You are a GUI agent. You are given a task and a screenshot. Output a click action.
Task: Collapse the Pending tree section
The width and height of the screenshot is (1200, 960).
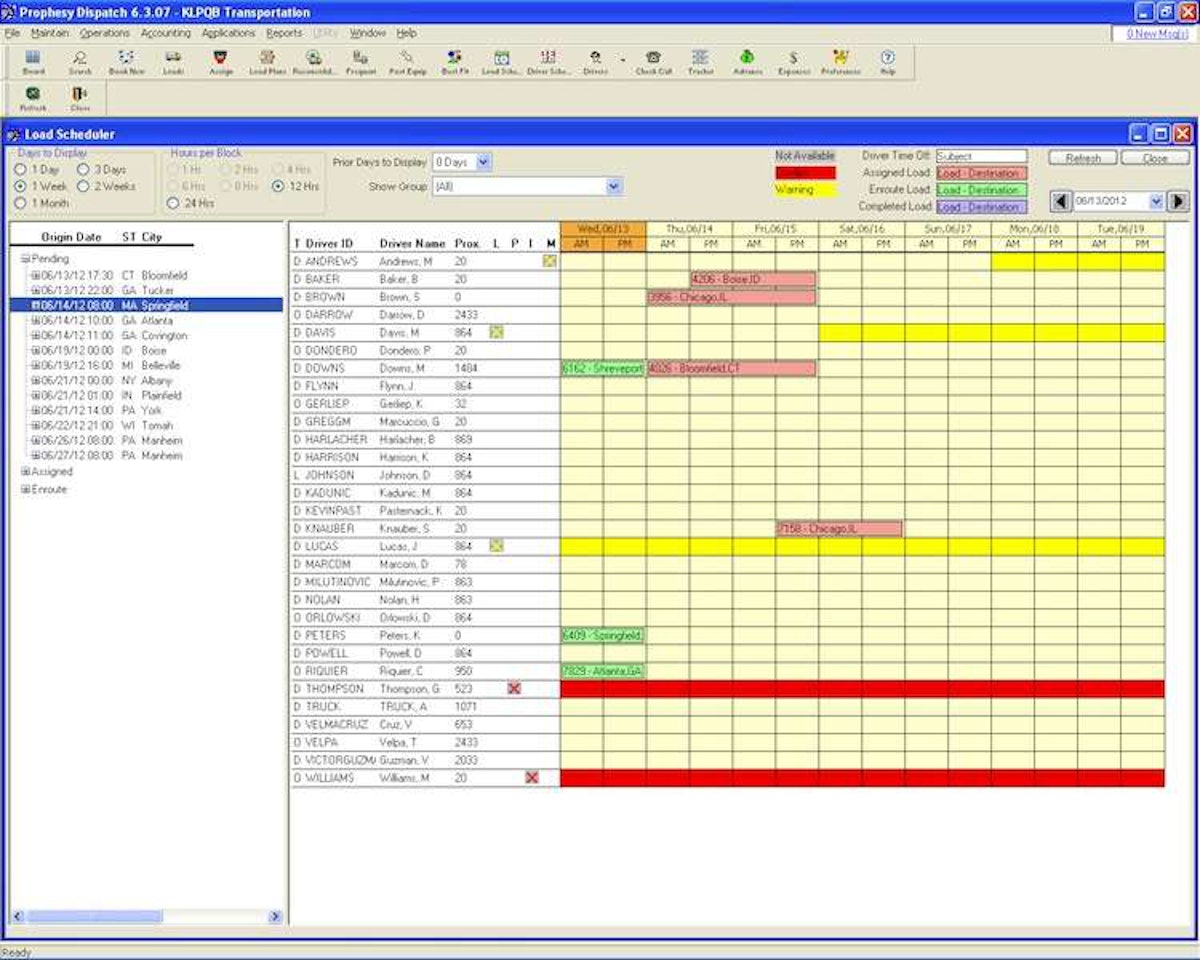tap(23, 258)
